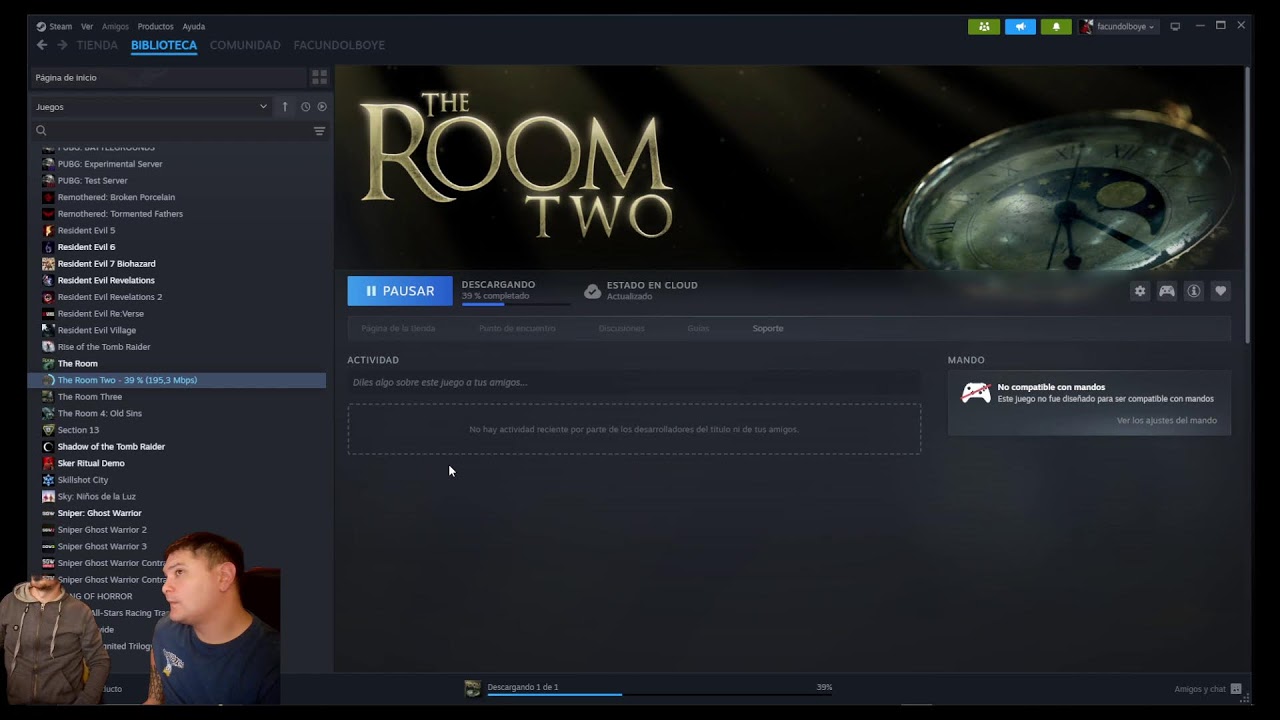
Task: Go to the COMUNIDAD tab
Action: pos(245,45)
